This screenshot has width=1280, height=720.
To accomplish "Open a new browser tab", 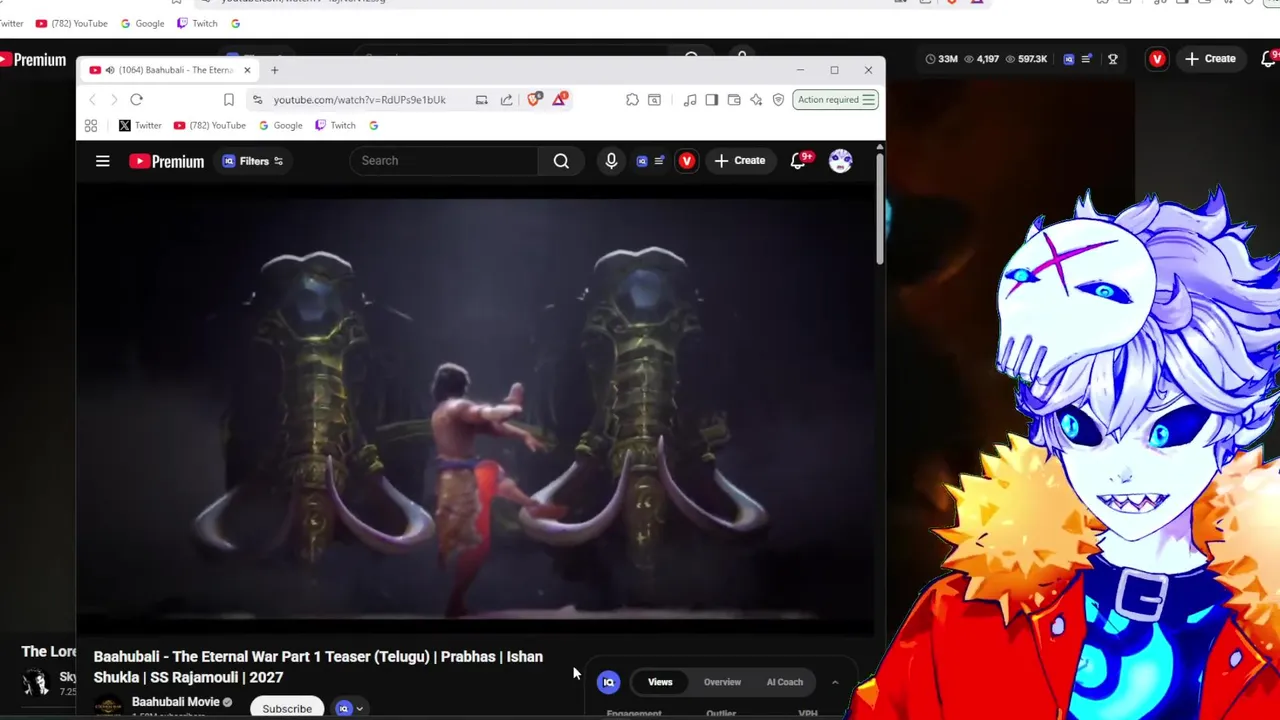I will pyautogui.click(x=274, y=70).
